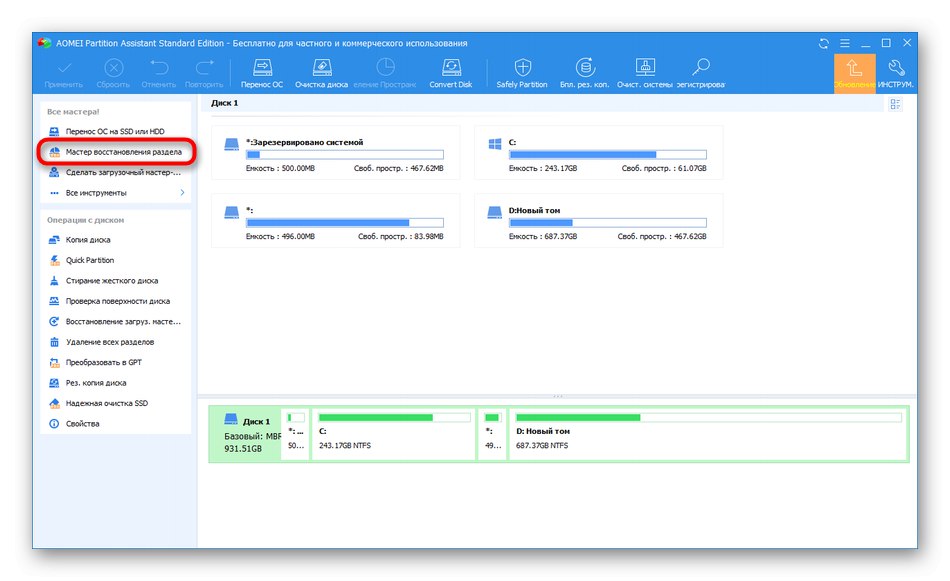Select Сделать загрузочный мастер item
This screenshot has height=581, width=950.
(115, 173)
